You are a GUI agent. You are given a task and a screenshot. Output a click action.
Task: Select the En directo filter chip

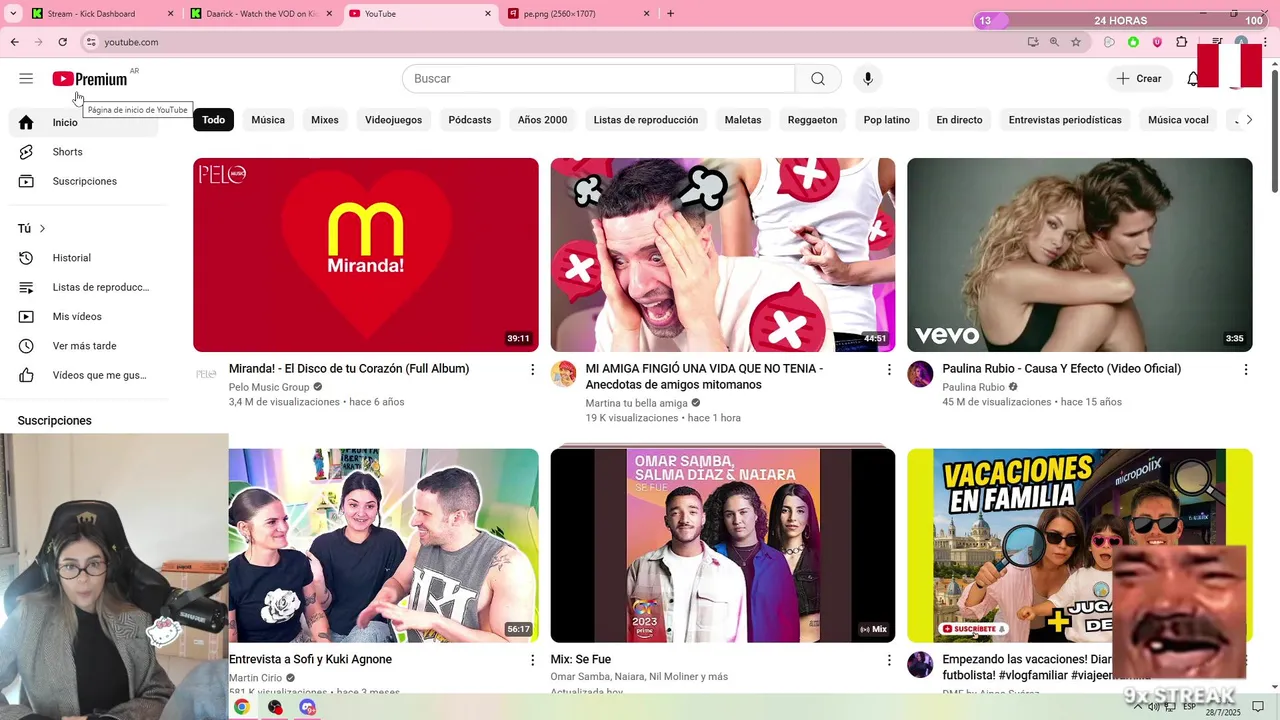tap(959, 120)
